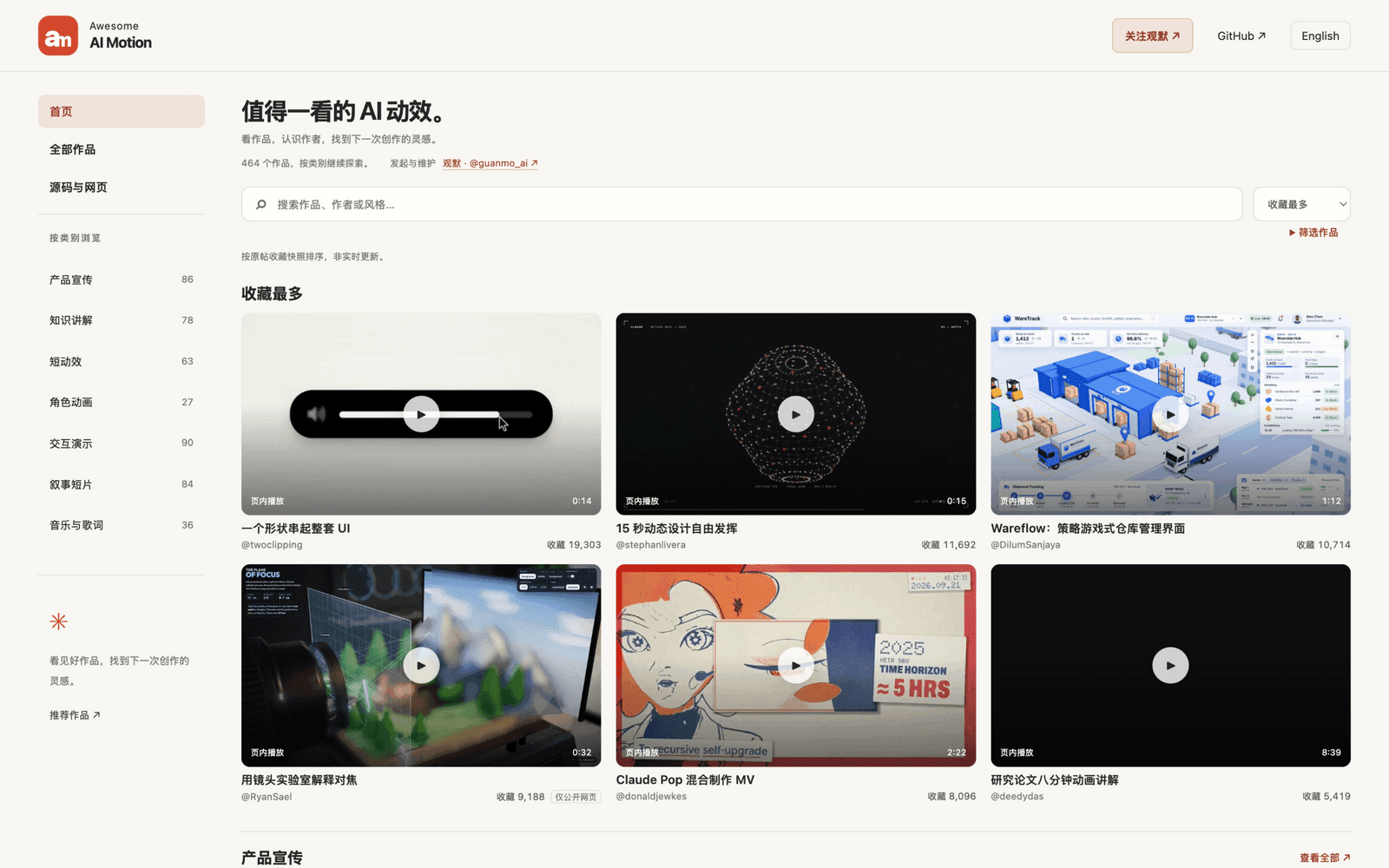The width and height of the screenshot is (1389, 868).
Task: Open author @donaldjewkes
Action: [x=651, y=797]
